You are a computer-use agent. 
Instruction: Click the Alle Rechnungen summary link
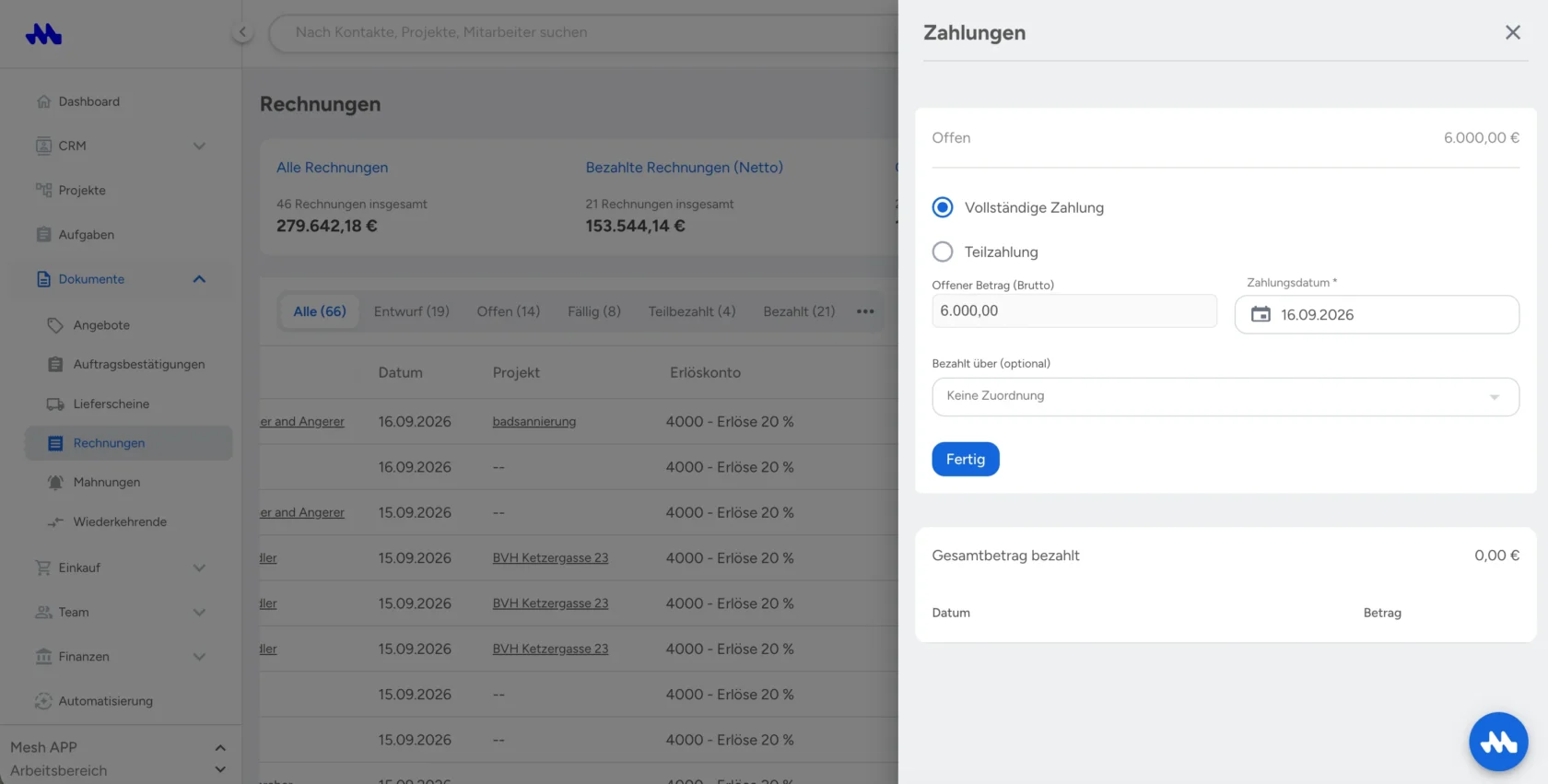pyautogui.click(x=333, y=168)
